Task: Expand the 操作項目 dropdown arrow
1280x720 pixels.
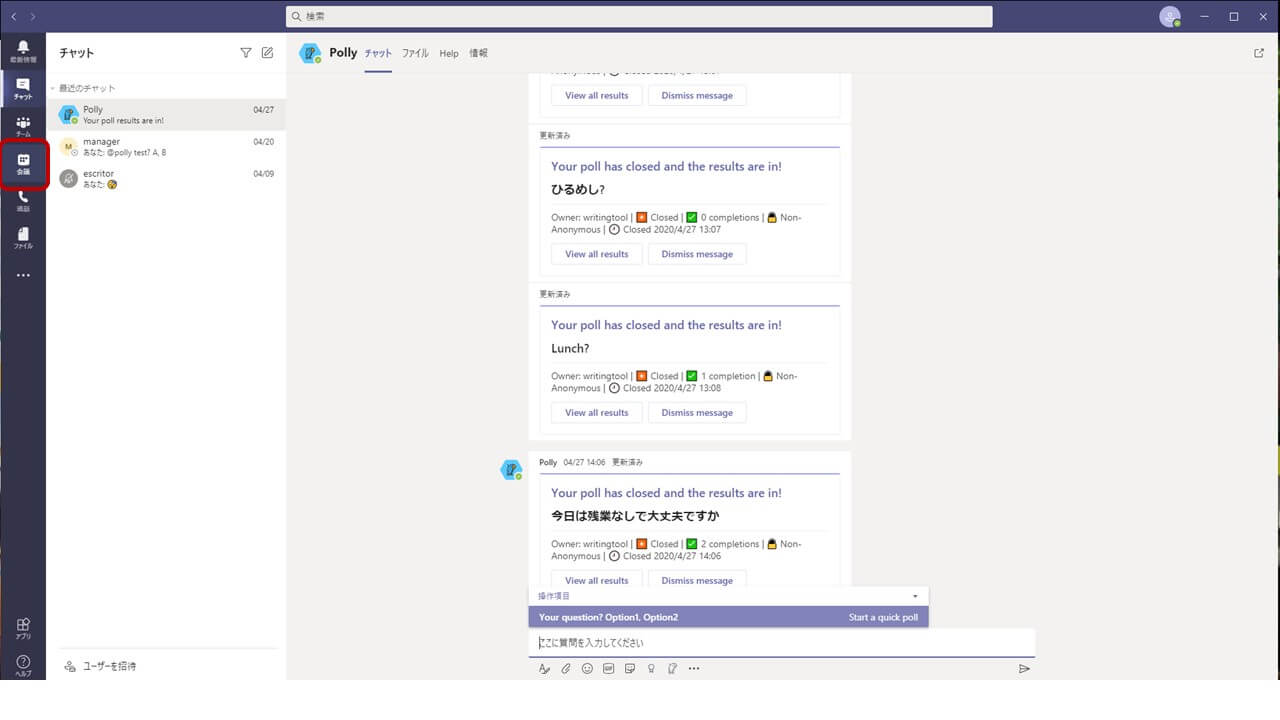Action: tap(915, 596)
